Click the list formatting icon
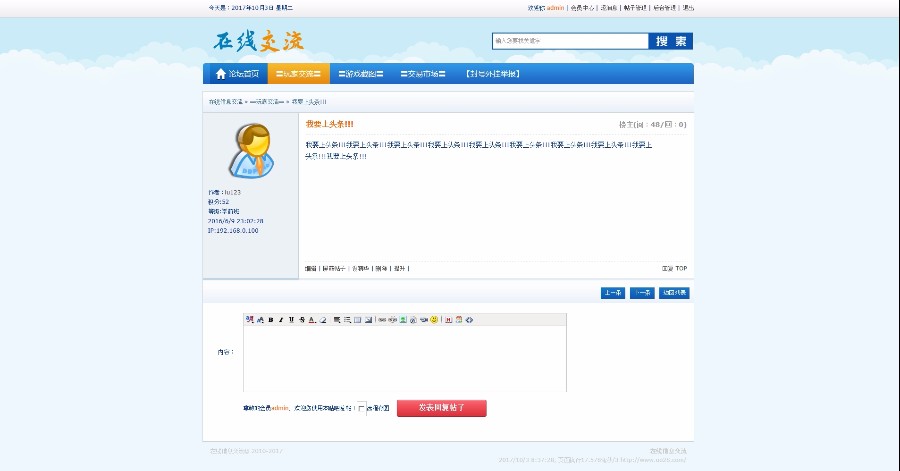 (347, 320)
